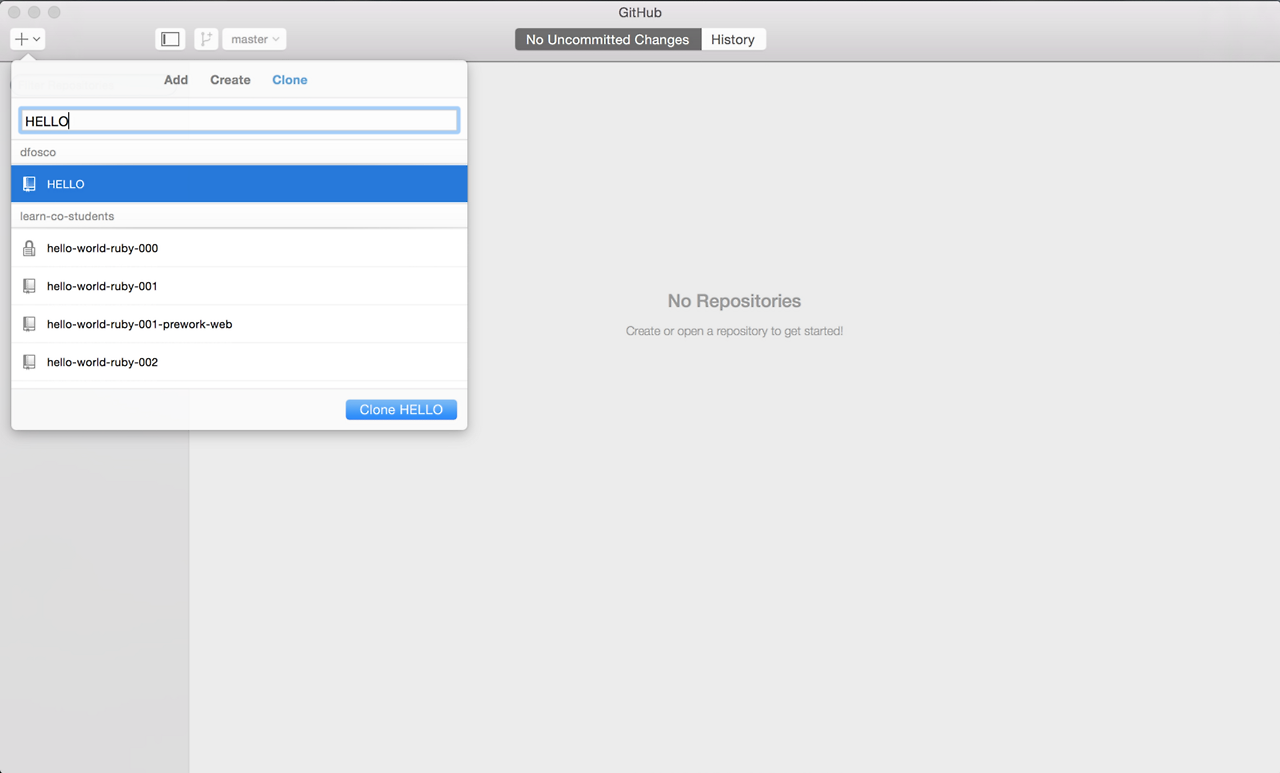Open the master branch dropdown

[254, 39]
